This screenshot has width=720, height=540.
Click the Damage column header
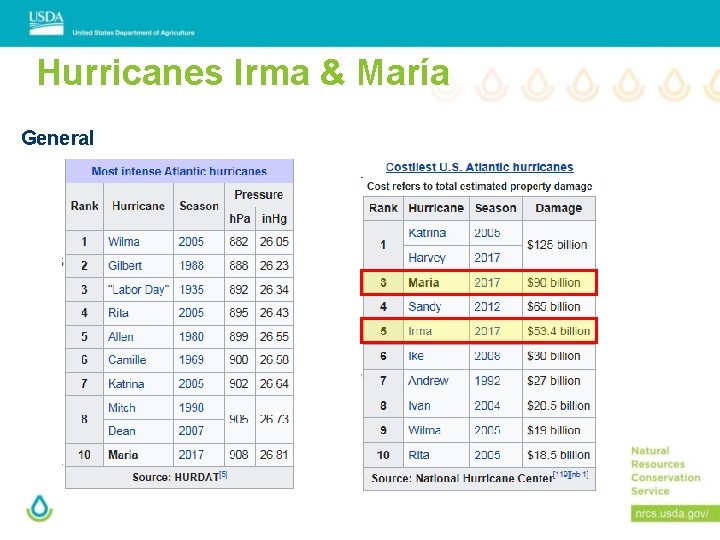point(559,208)
